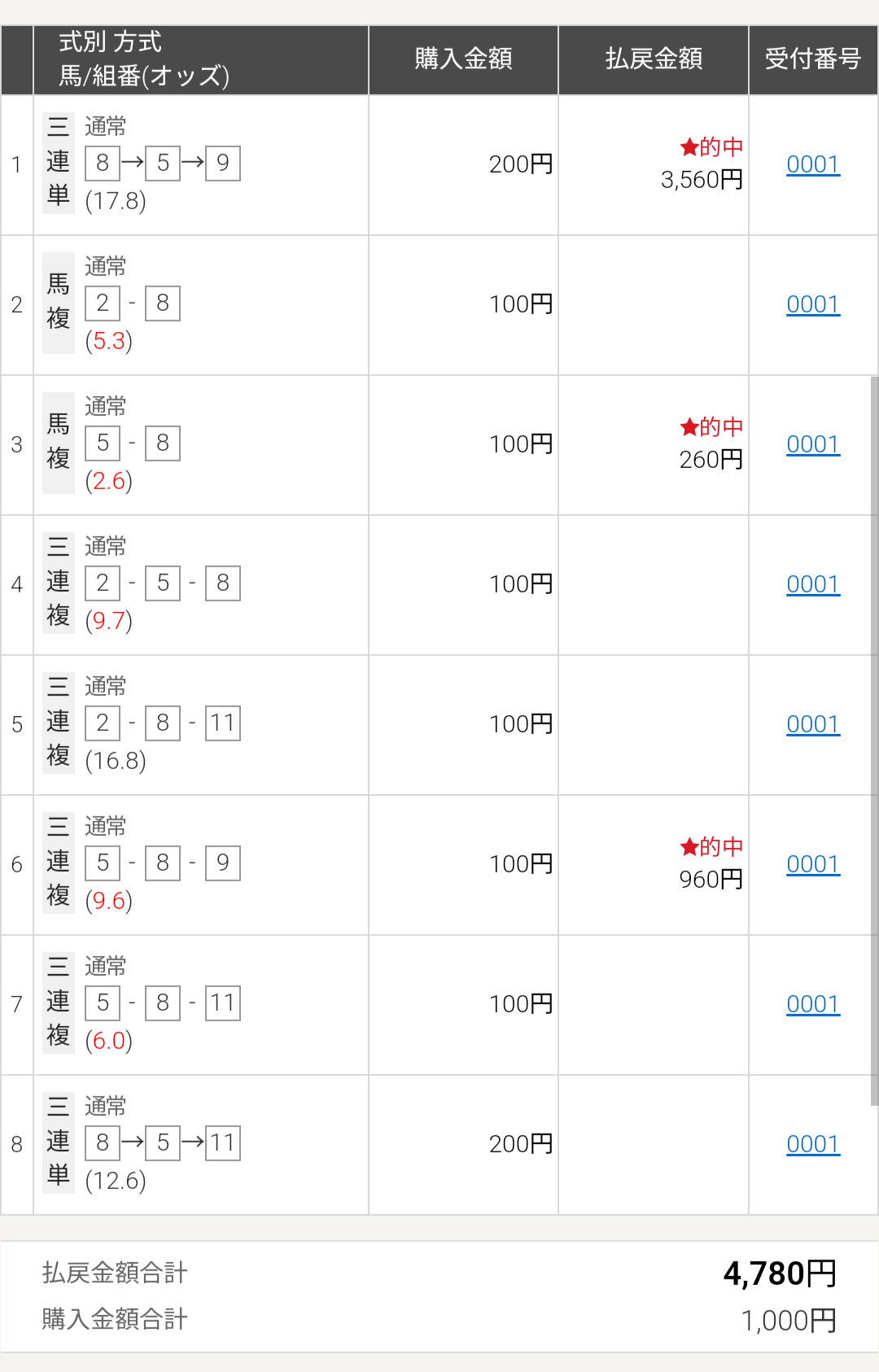This screenshot has height=1372, width=879.
Task: Open receipt link 0001 for row 2
Action: pyautogui.click(x=812, y=304)
